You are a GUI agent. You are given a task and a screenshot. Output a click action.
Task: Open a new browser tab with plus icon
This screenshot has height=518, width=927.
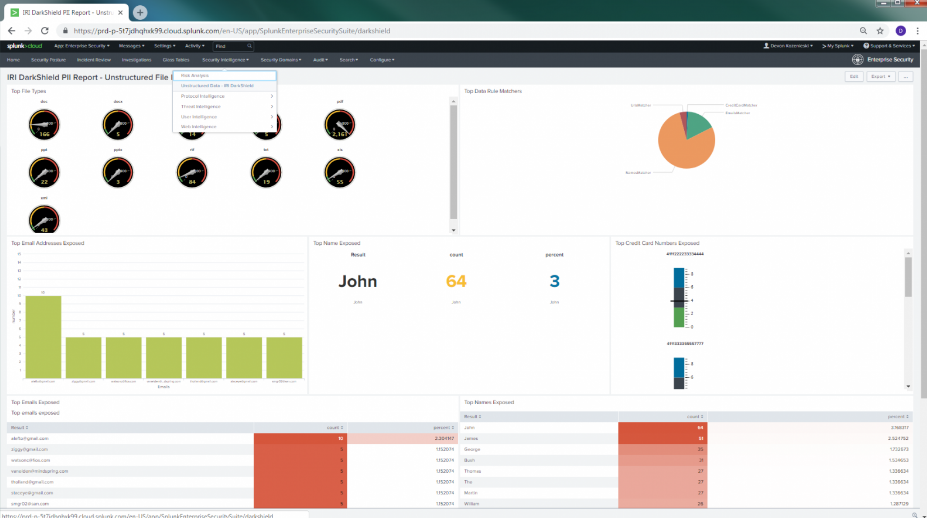click(x=140, y=12)
